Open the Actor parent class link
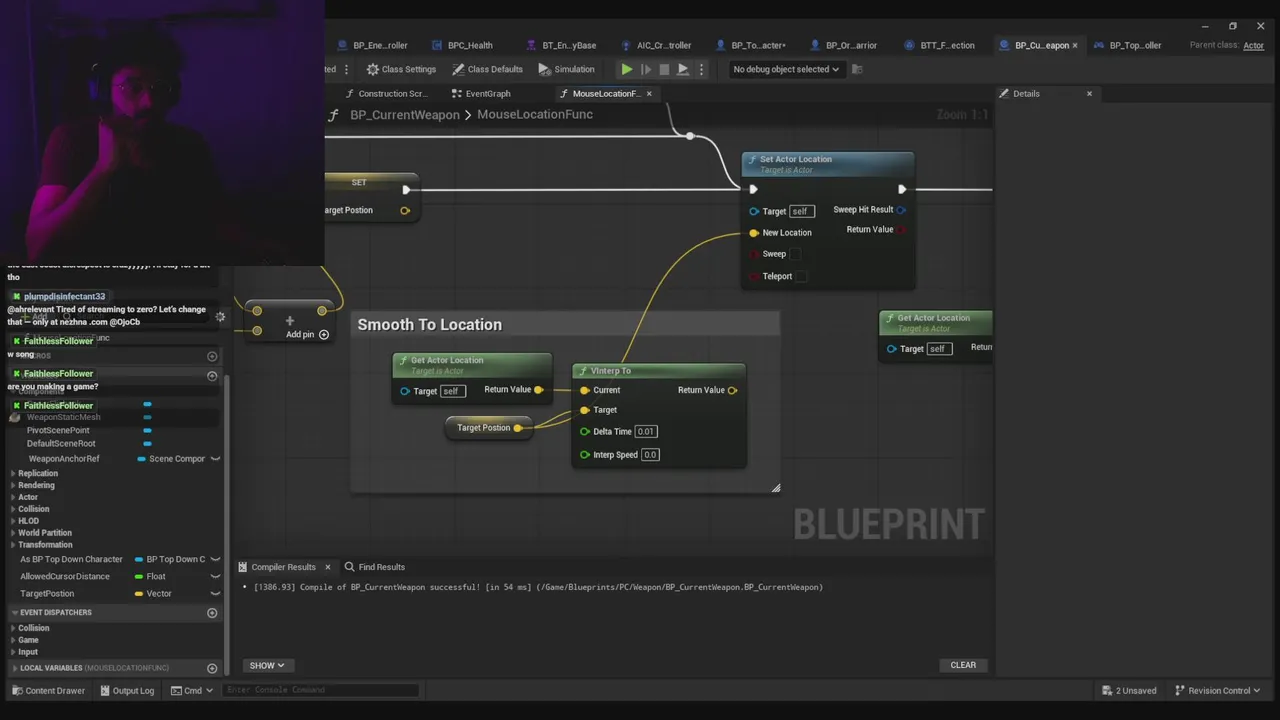Screen dimensions: 1280x720 (x=1253, y=45)
